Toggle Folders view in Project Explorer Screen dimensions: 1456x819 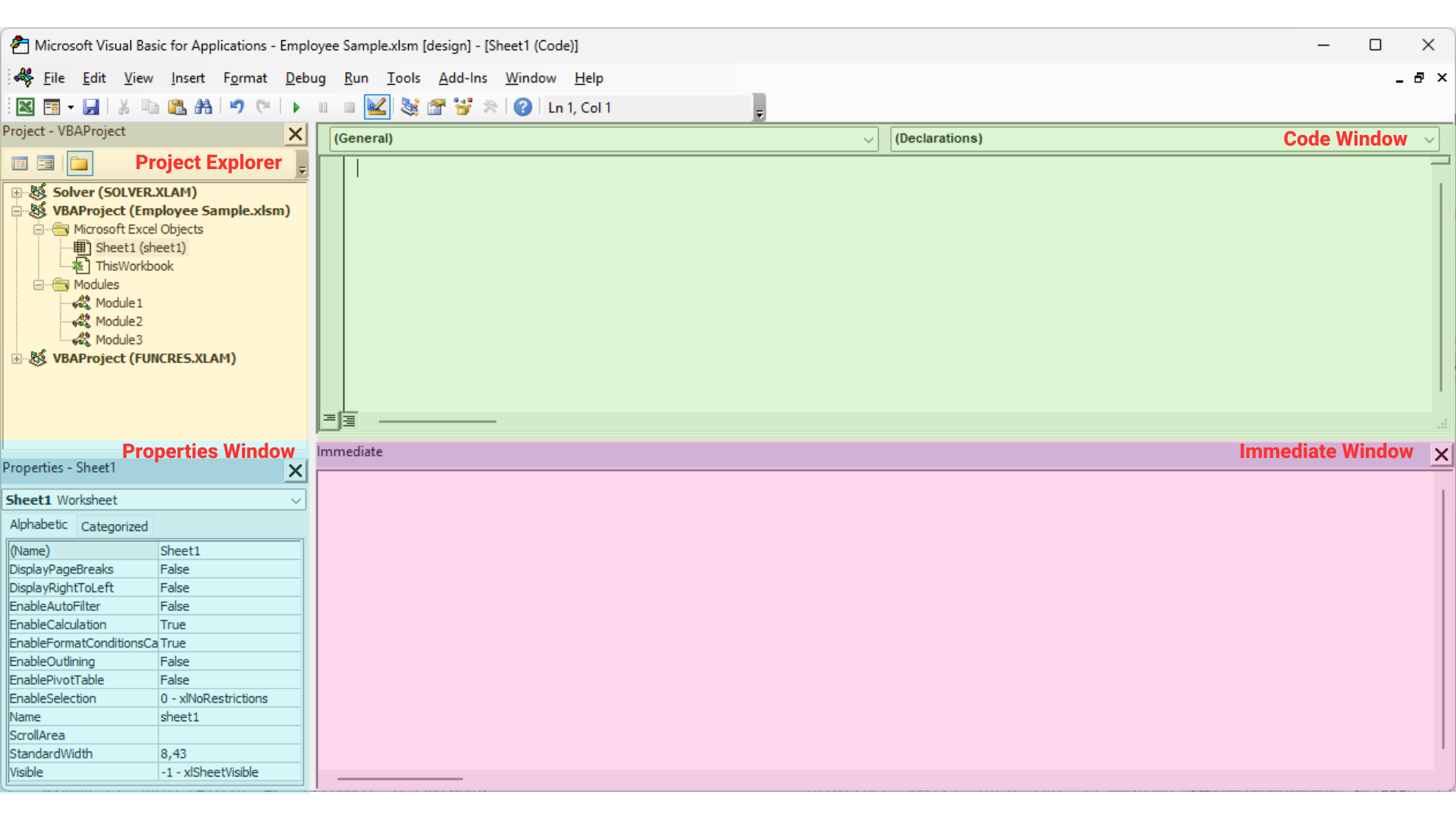[x=79, y=164]
